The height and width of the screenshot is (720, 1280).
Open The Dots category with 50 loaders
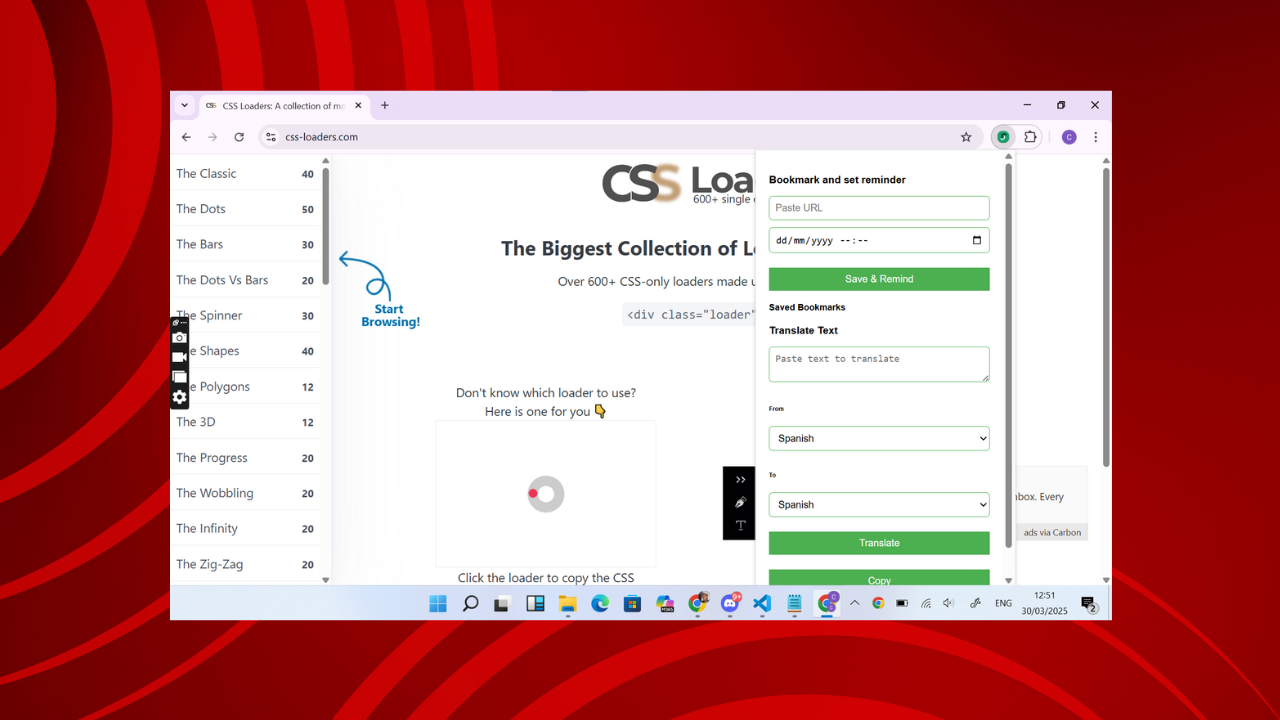point(245,209)
